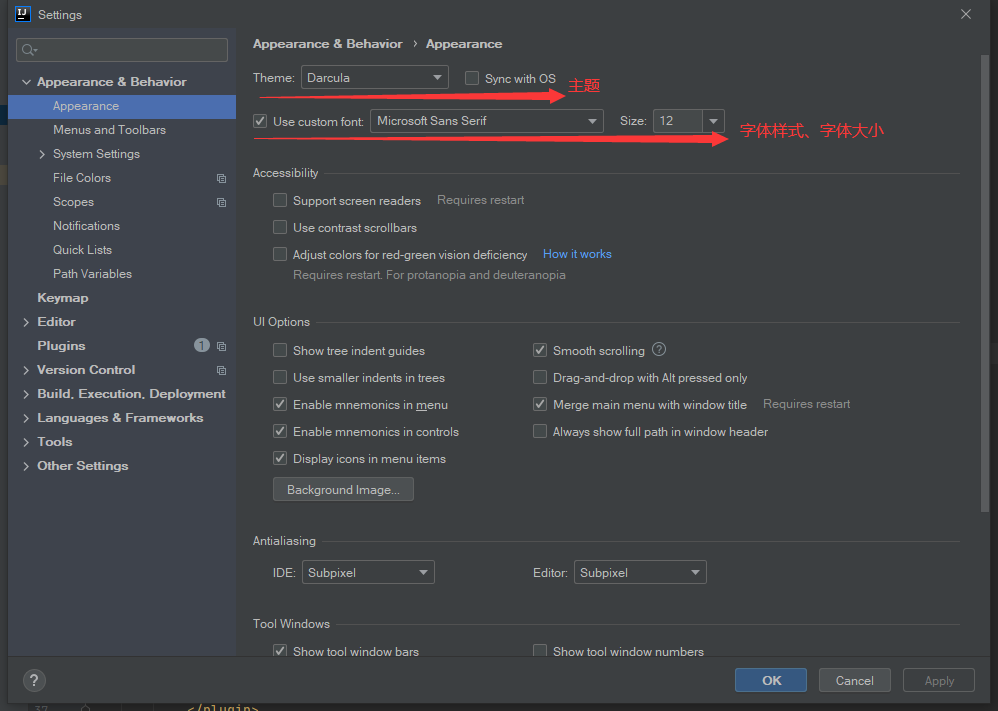
Task: Click the search magnifier icon in settings search
Action: coord(29,50)
